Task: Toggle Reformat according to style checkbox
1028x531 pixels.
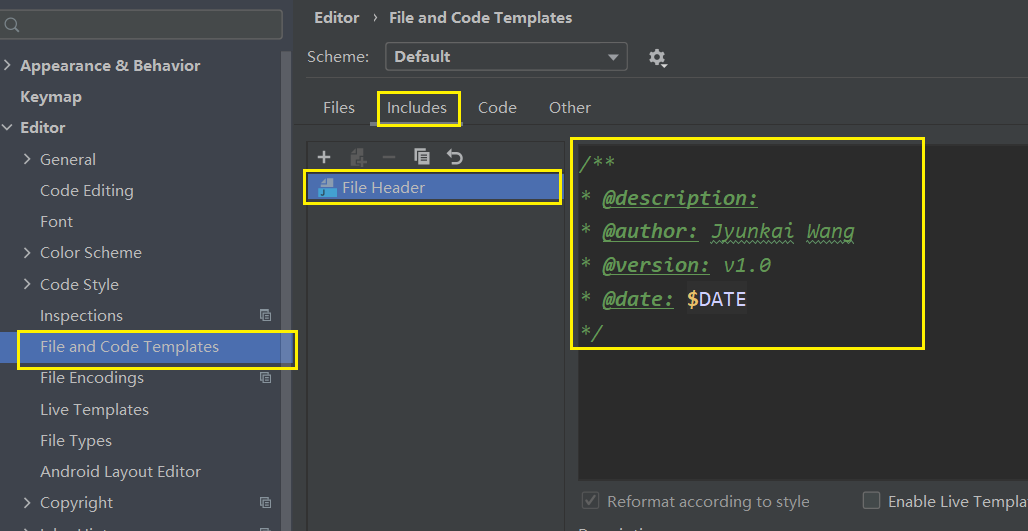Action: tap(590, 501)
